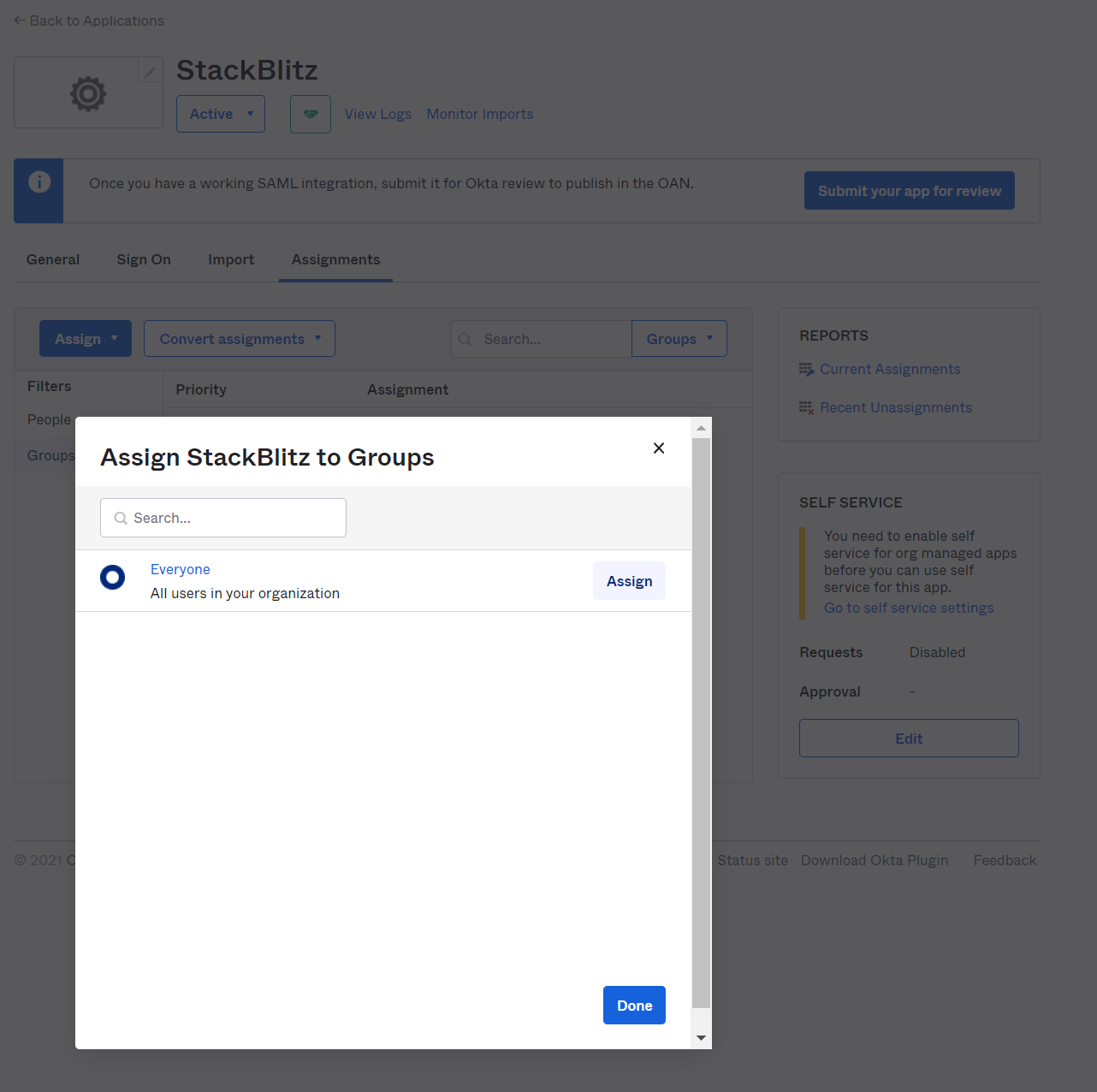Image resolution: width=1097 pixels, height=1092 pixels.
Task: Click inside the modal Search field
Action: (x=222, y=518)
